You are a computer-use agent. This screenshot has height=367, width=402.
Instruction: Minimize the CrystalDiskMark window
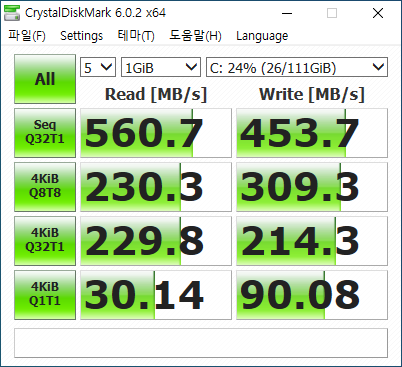pos(287,13)
